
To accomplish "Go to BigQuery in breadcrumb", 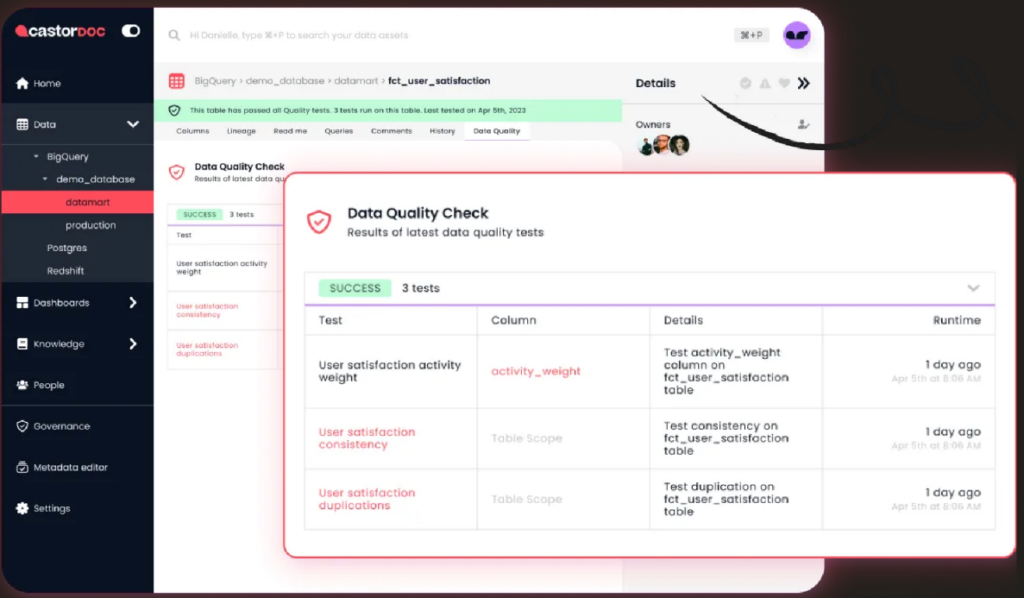I will tap(215, 81).
